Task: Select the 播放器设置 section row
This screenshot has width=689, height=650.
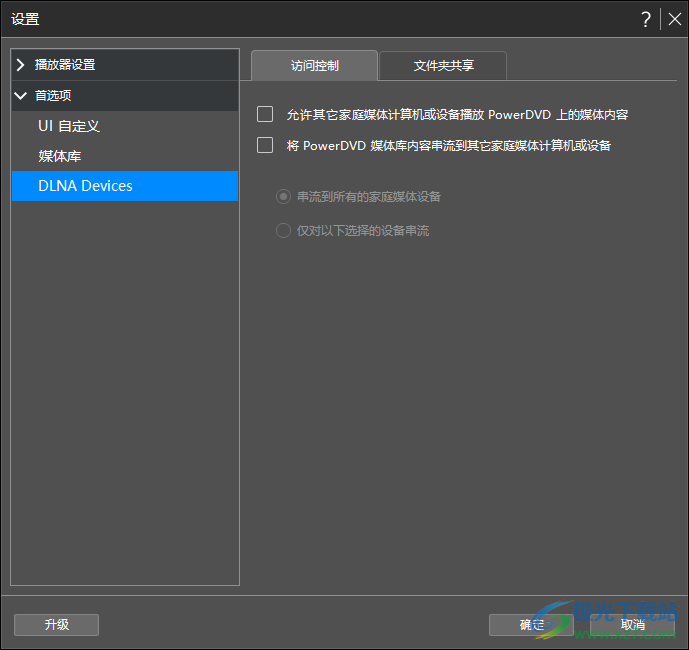Action: tap(125, 65)
